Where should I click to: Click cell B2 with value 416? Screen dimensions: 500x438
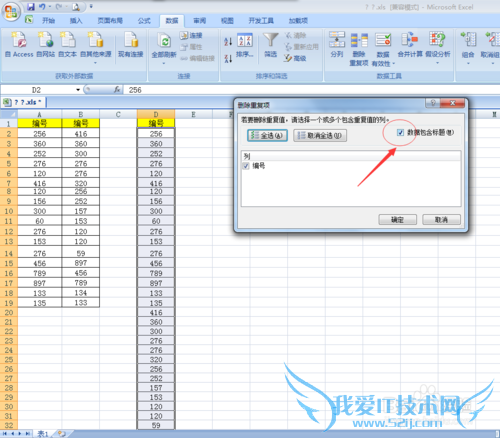tap(81, 134)
